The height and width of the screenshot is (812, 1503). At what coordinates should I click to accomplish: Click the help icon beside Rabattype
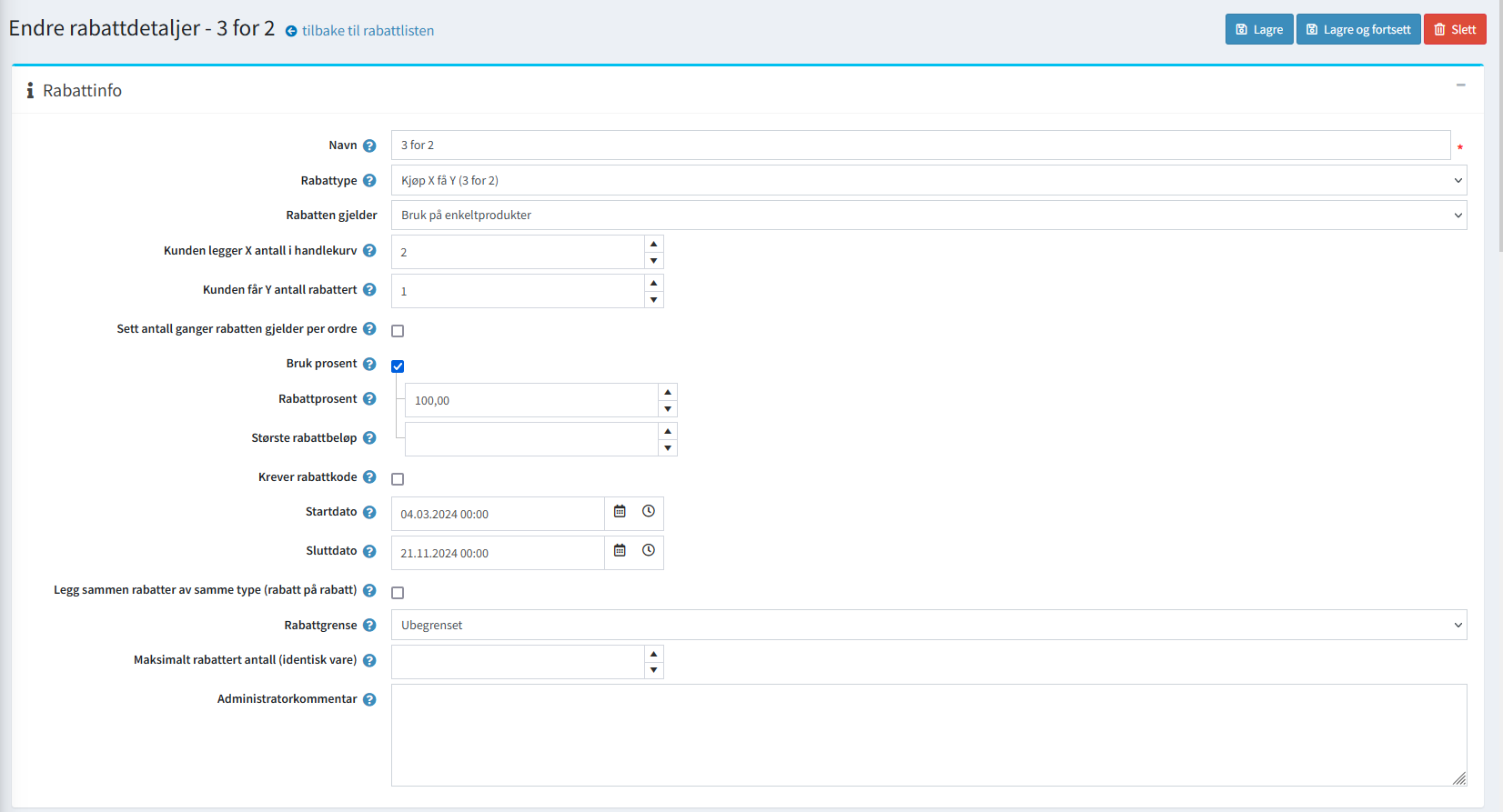pyautogui.click(x=369, y=181)
